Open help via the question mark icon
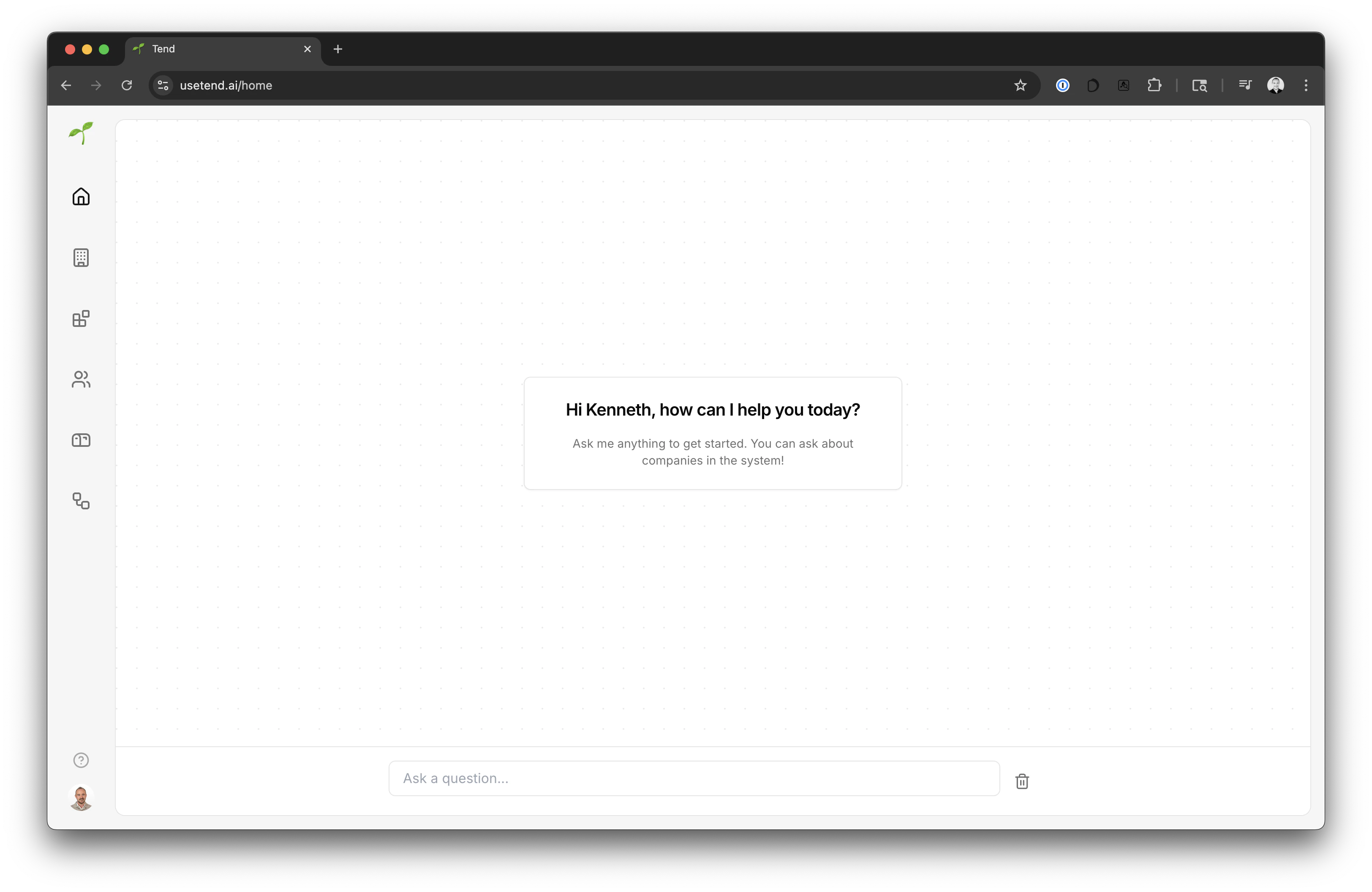 pyautogui.click(x=81, y=760)
